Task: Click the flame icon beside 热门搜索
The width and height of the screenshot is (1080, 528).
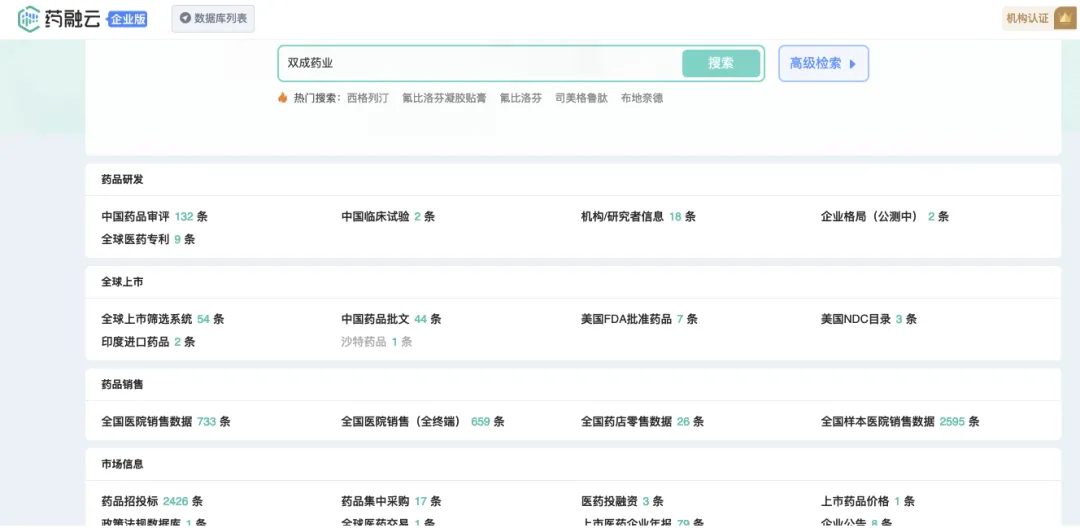Action: pyautogui.click(x=283, y=98)
